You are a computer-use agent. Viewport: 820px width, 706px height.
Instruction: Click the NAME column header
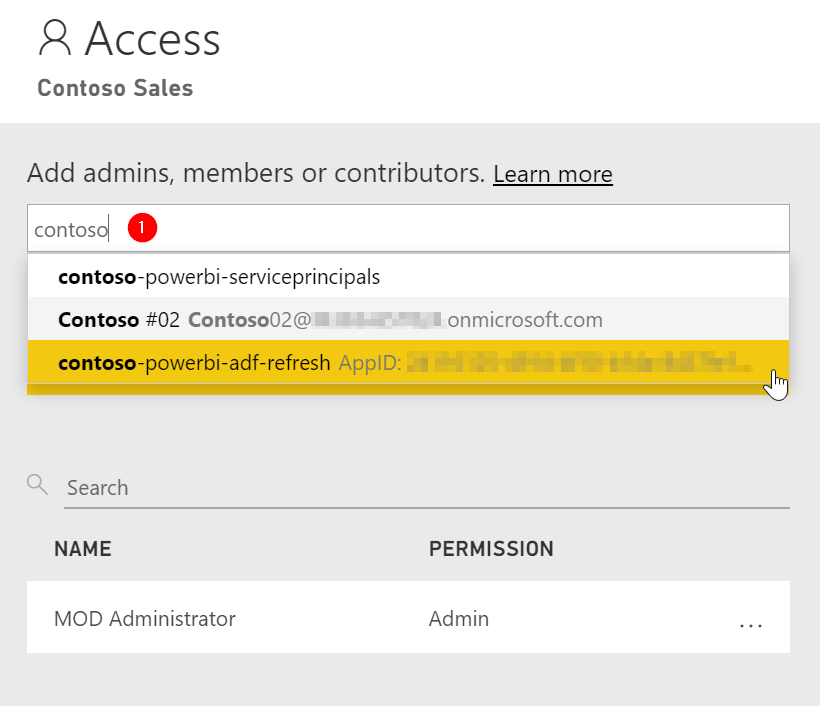(83, 549)
